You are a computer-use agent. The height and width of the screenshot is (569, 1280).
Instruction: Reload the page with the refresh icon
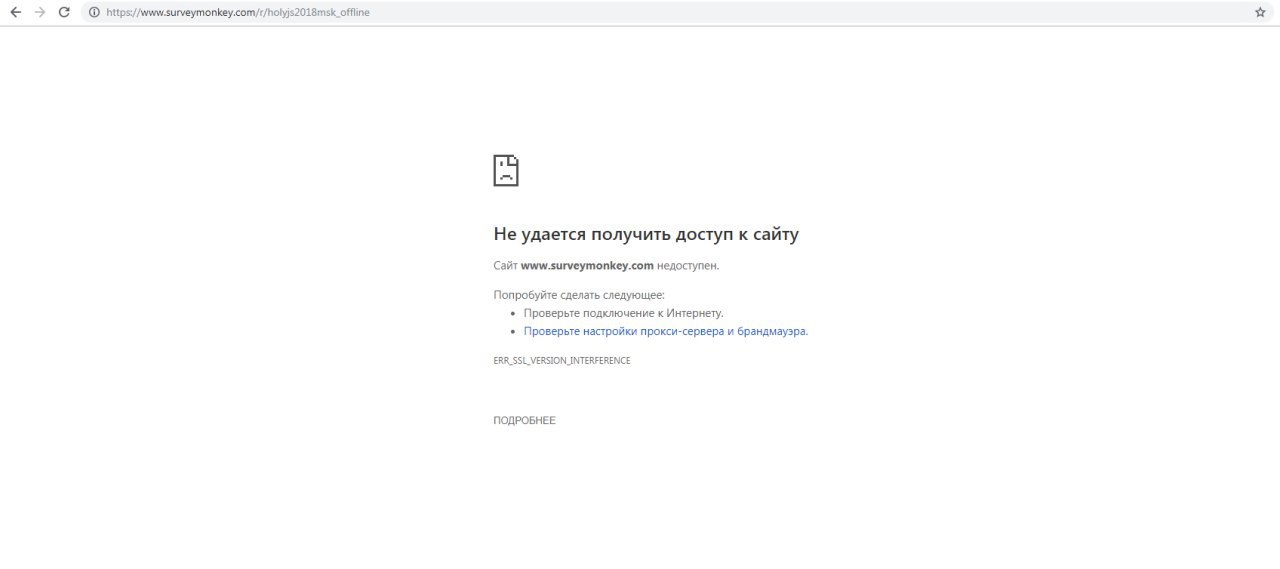[x=65, y=12]
